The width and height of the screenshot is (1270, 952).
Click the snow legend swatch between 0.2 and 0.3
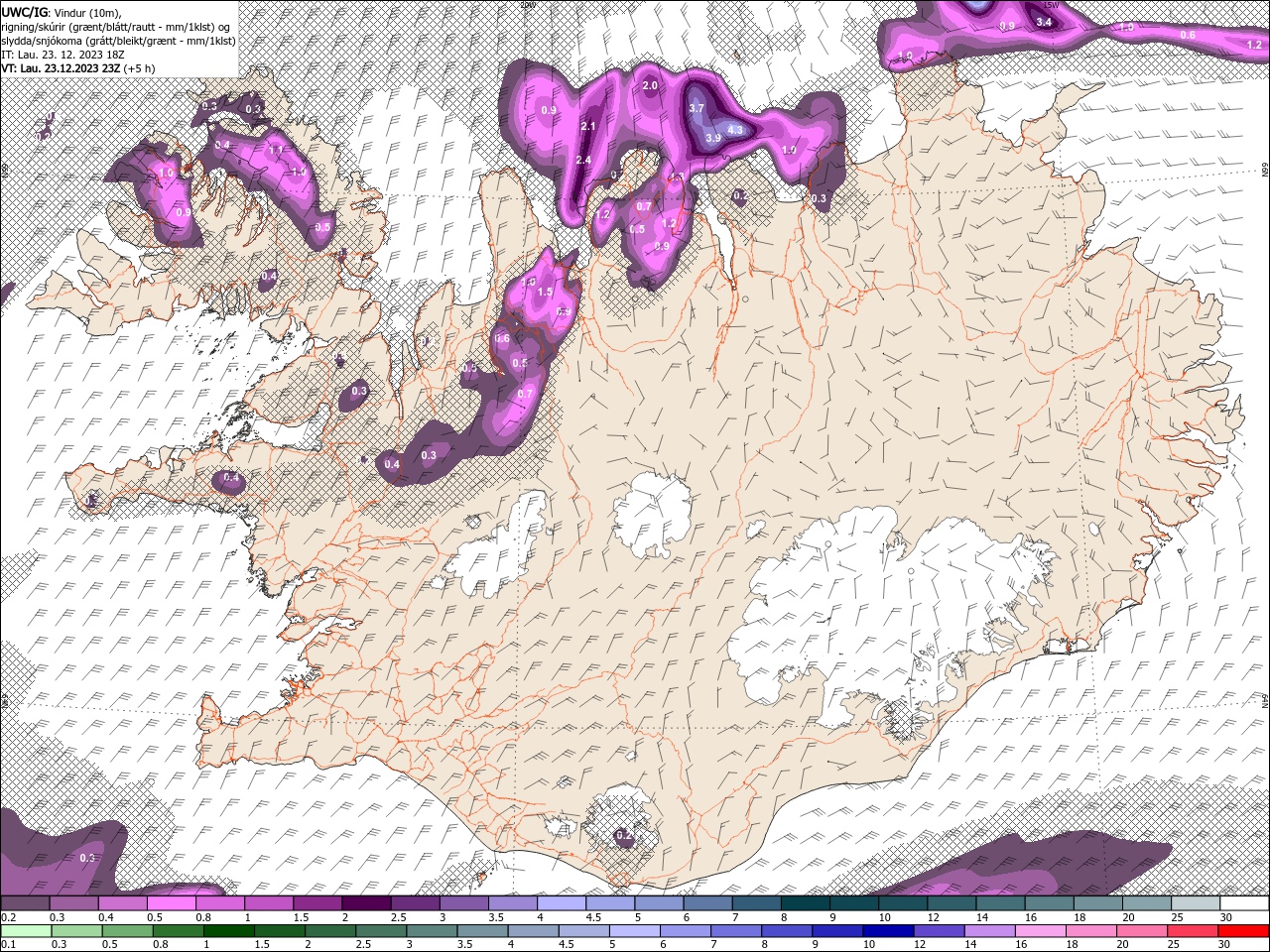(x=25, y=903)
